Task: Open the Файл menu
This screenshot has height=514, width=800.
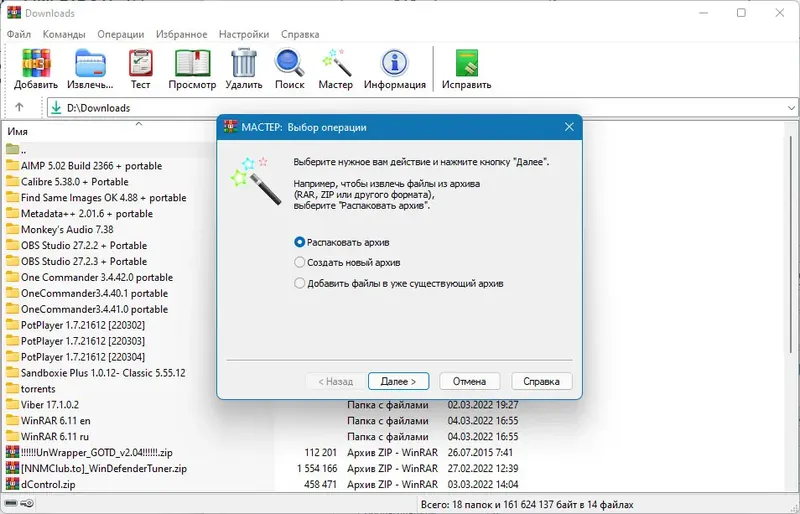Action: tap(19, 34)
